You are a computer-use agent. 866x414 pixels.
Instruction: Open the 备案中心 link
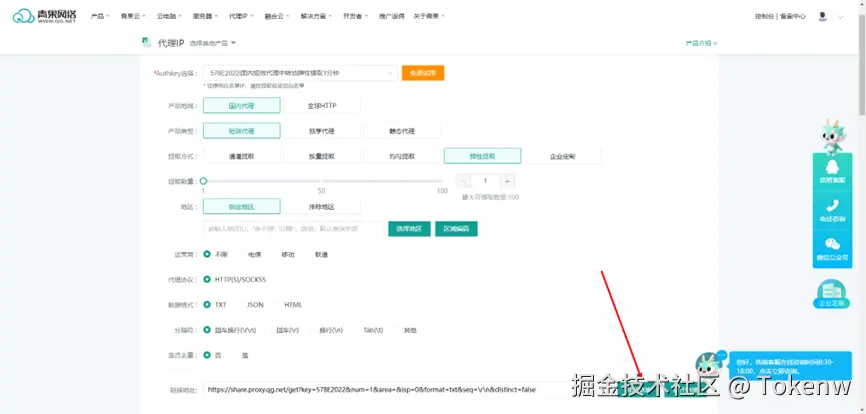[x=794, y=17]
